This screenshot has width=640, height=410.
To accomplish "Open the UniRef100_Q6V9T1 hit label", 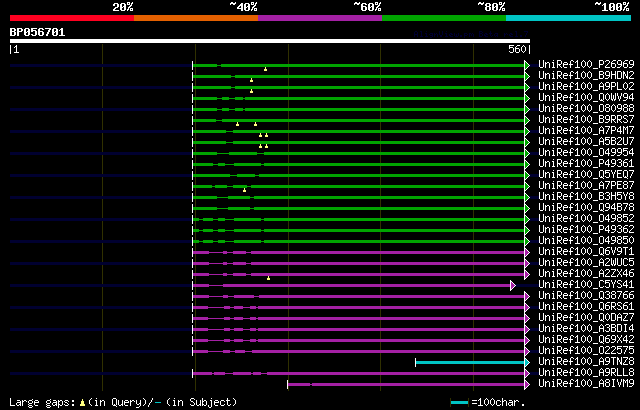I will coord(586,251).
